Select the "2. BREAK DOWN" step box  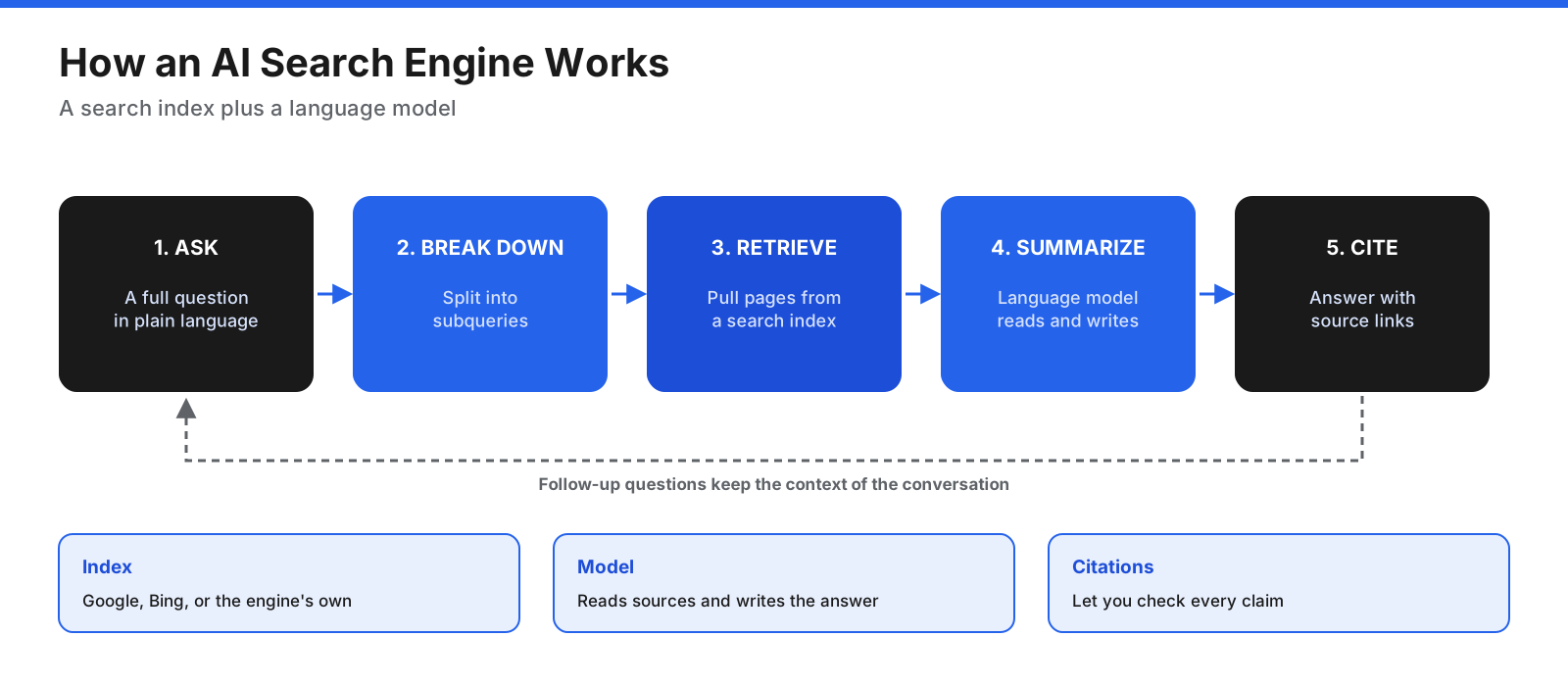(x=480, y=294)
